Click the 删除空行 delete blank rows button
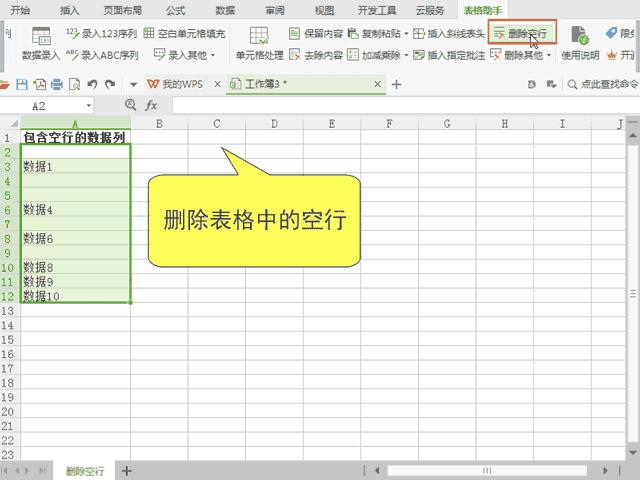Screen dimensions: 640x480 point(522,33)
